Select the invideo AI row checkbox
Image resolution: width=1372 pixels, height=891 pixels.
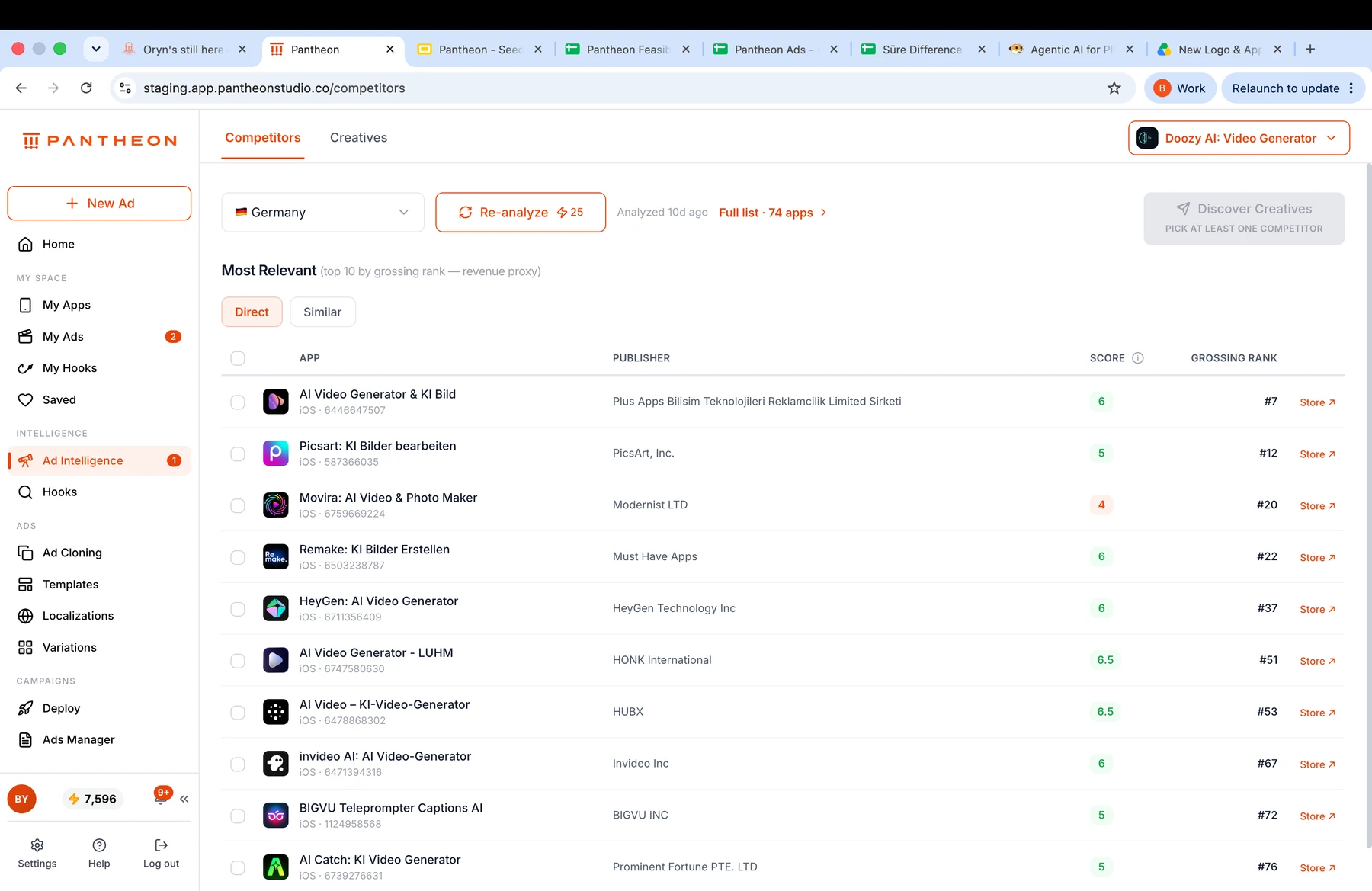238,764
